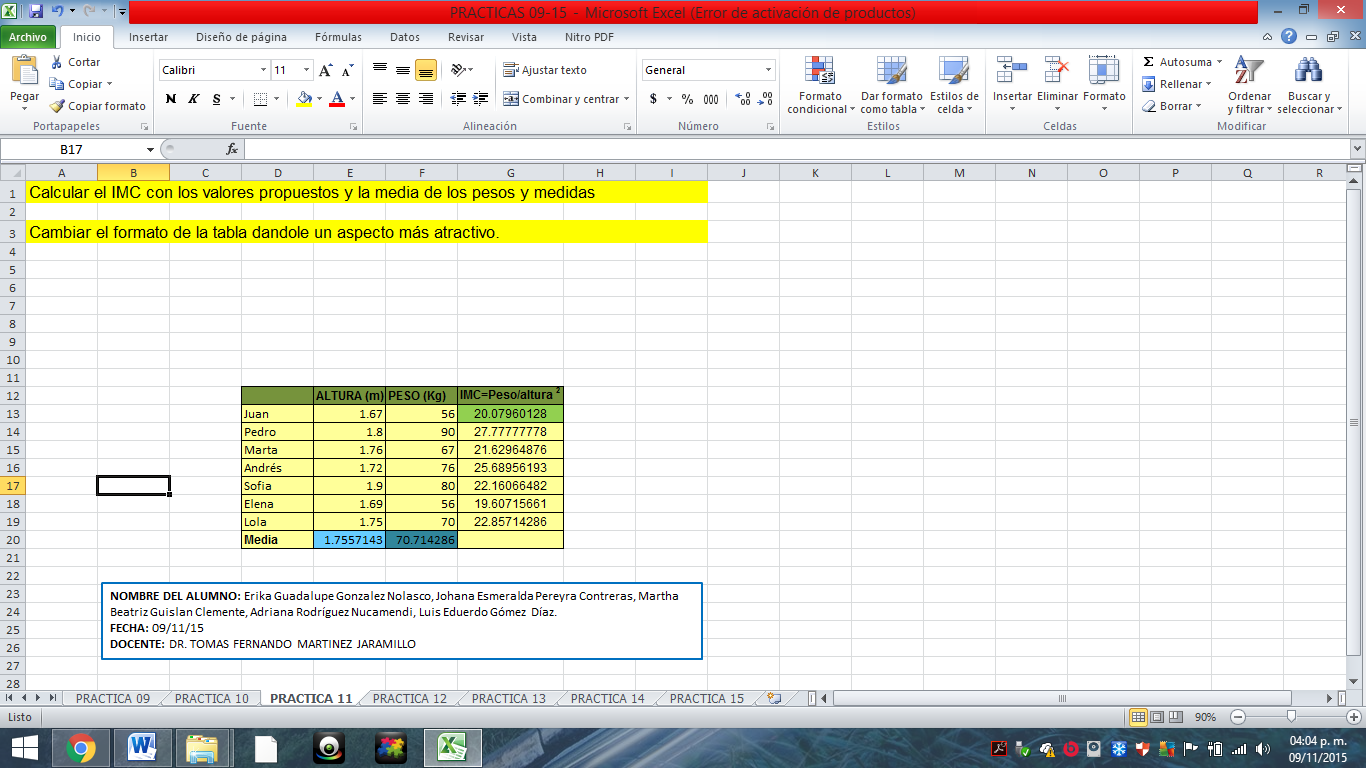
Task: Open Ordenar y filtrar
Action: [1249, 85]
